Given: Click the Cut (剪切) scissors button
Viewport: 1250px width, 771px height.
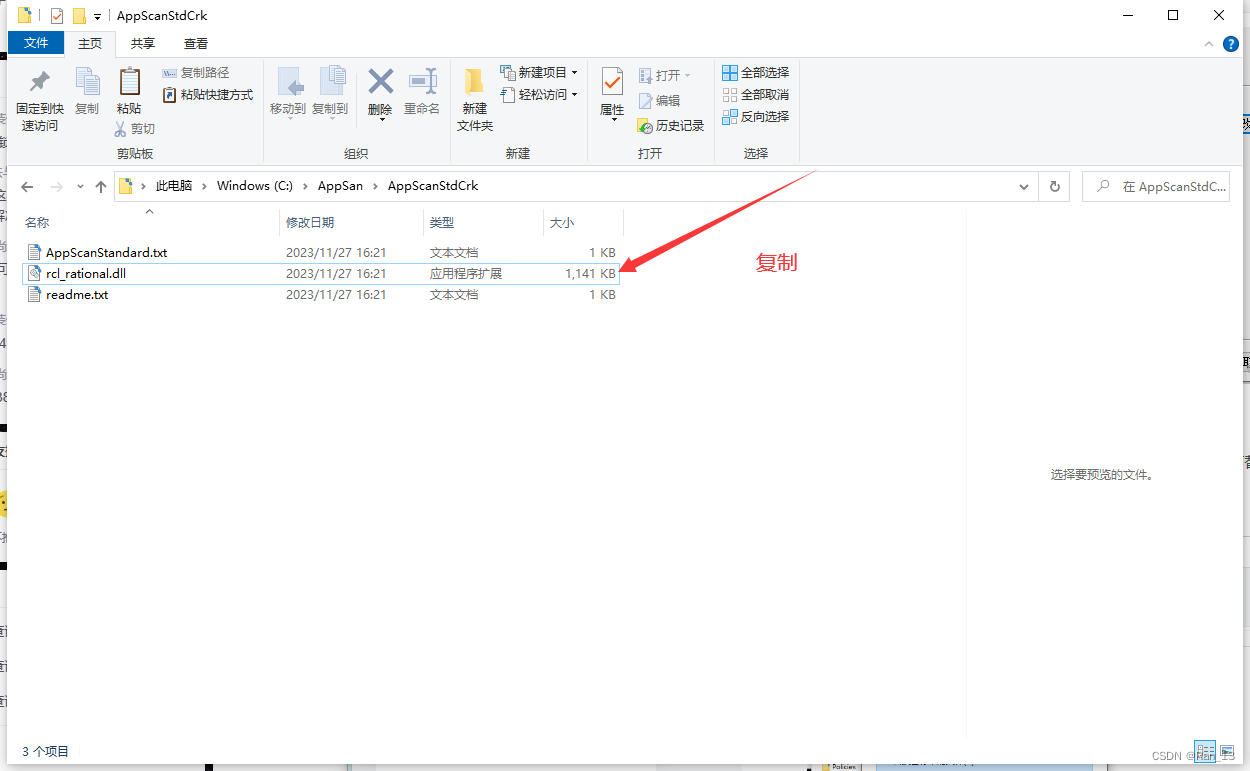Looking at the screenshot, I should click(x=135, y=129).
